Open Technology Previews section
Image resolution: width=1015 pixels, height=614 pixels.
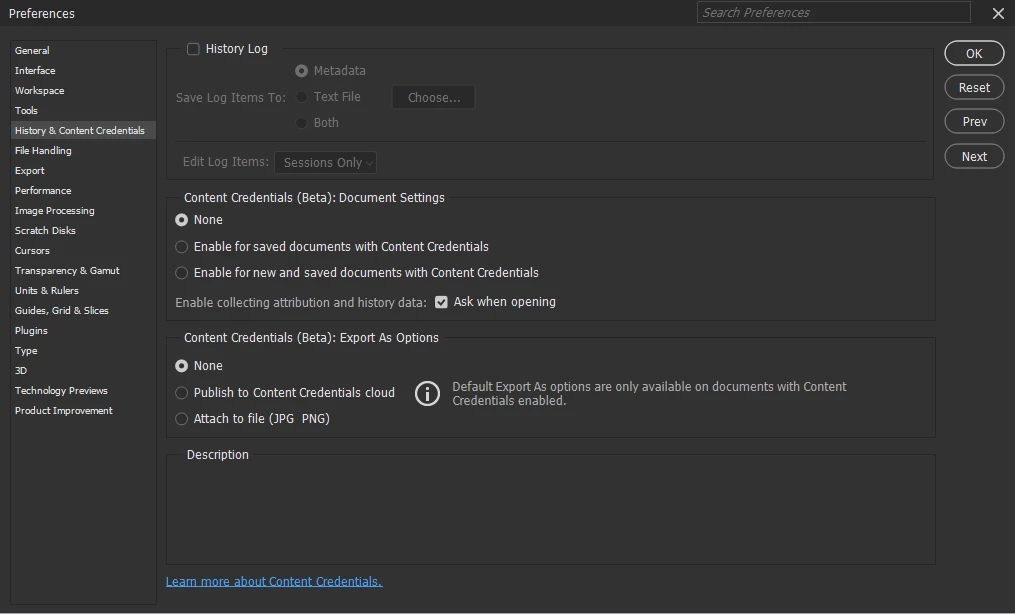61,391
